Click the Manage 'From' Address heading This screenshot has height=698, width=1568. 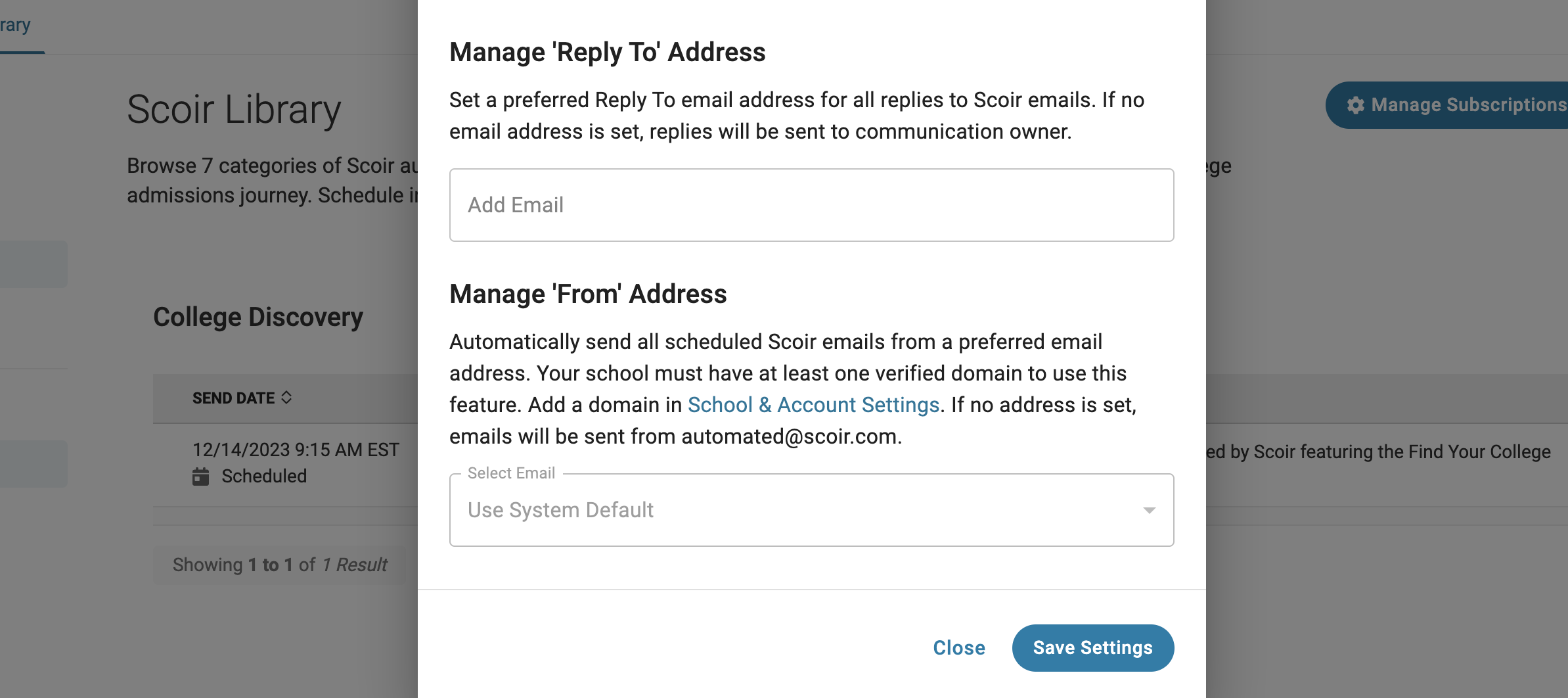[588, 294]
